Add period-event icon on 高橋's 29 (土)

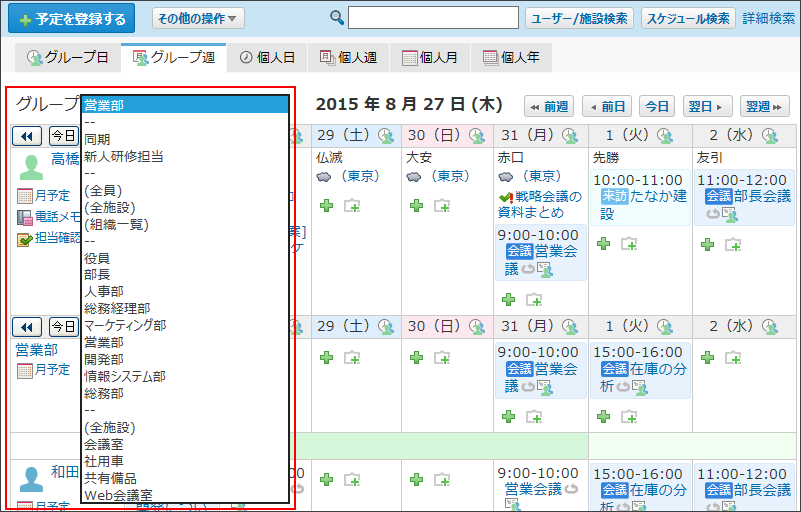(352, 206)
